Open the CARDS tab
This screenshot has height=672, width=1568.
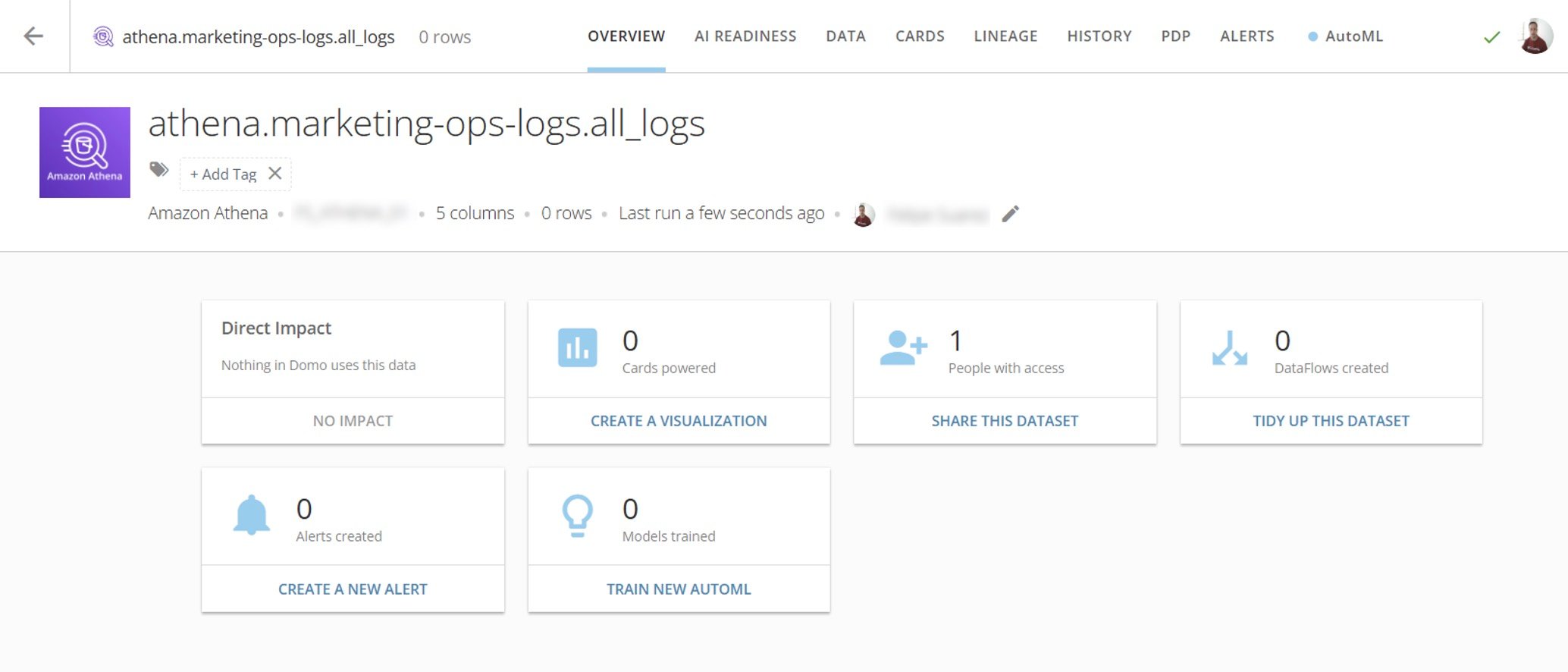(x=920, y=36)
